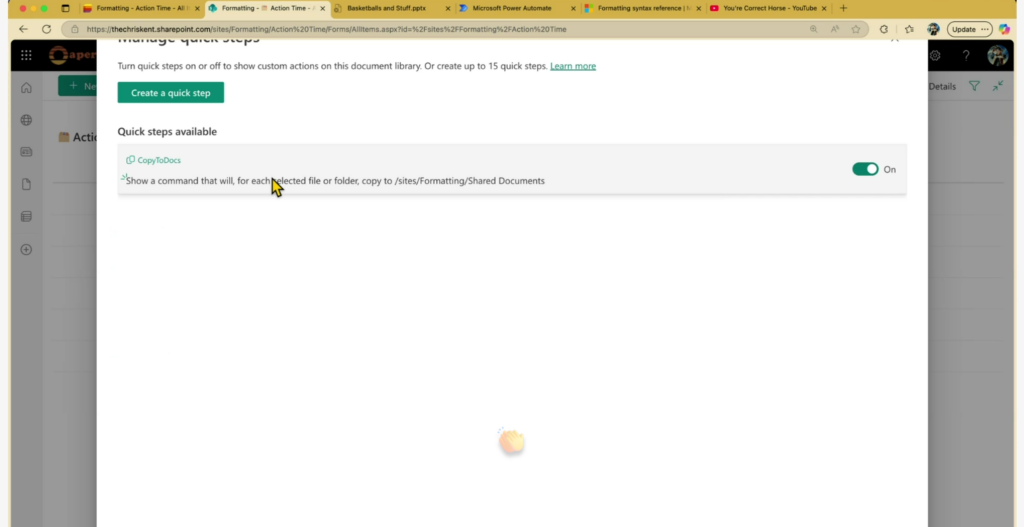This screenshot has width=1024, height=527.
Task: Switch to the You're Correct Horse - YouTube tab
Action: pyautogui.click(x=768, y=8)
